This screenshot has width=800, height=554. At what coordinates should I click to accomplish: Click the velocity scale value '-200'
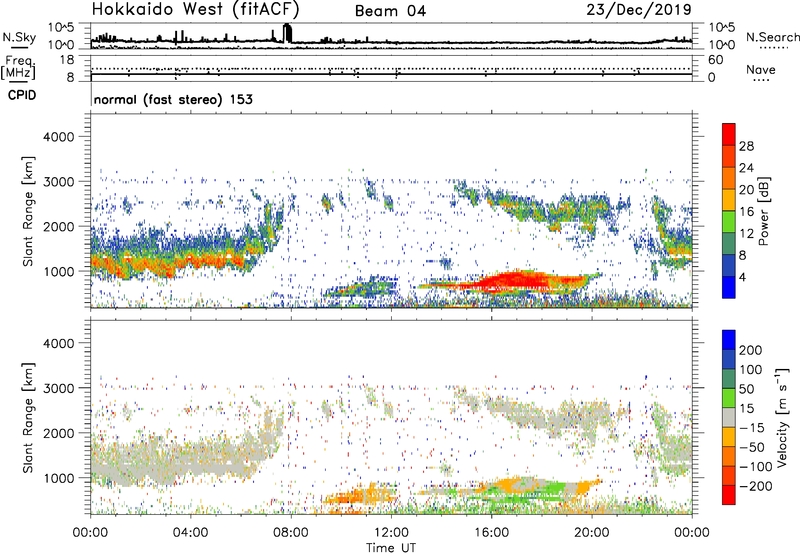click(756, 486)
